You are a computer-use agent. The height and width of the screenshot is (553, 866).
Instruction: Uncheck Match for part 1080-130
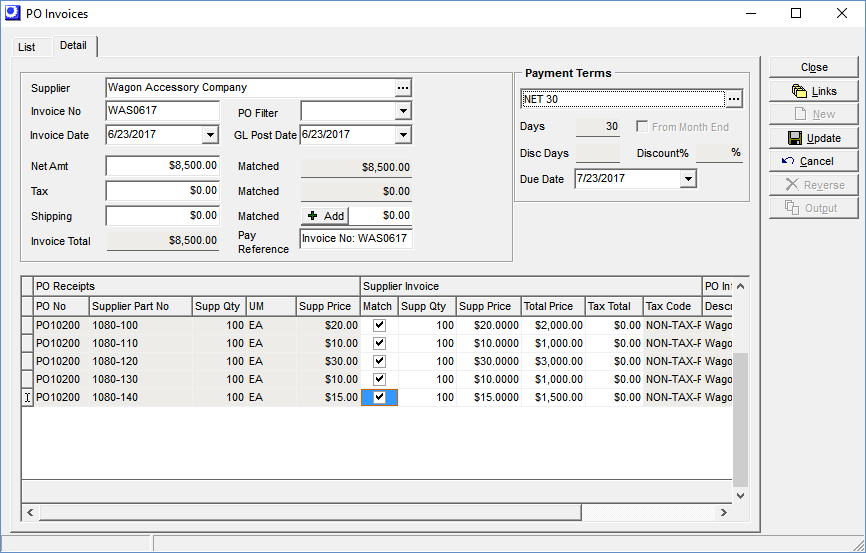[x=379, y=379]
